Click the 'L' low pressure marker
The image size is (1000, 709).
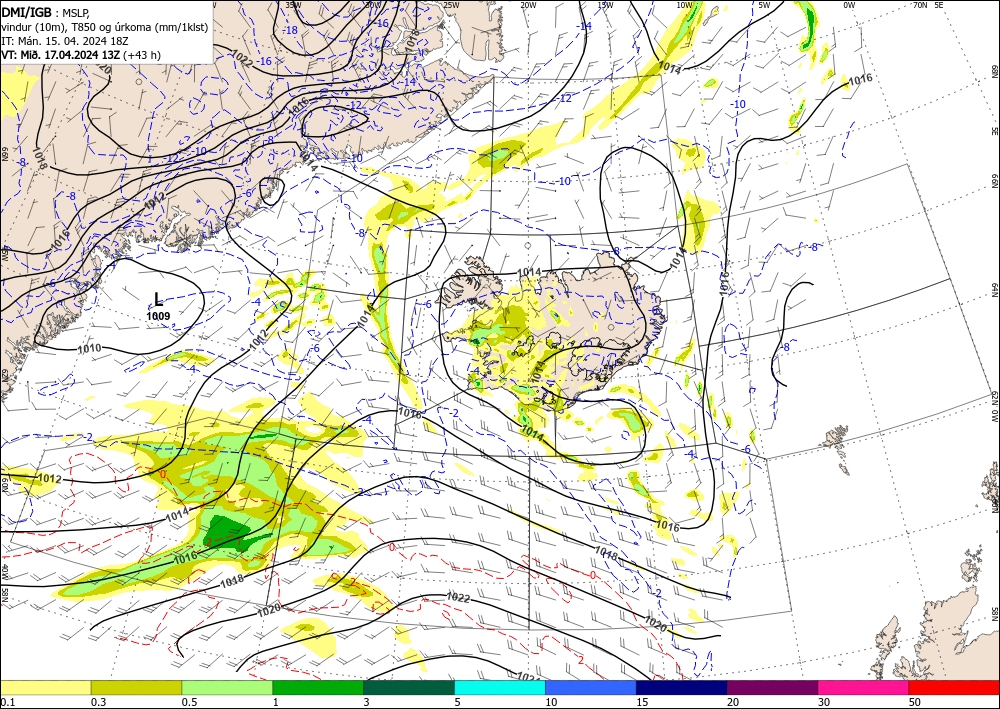(158, 299)
